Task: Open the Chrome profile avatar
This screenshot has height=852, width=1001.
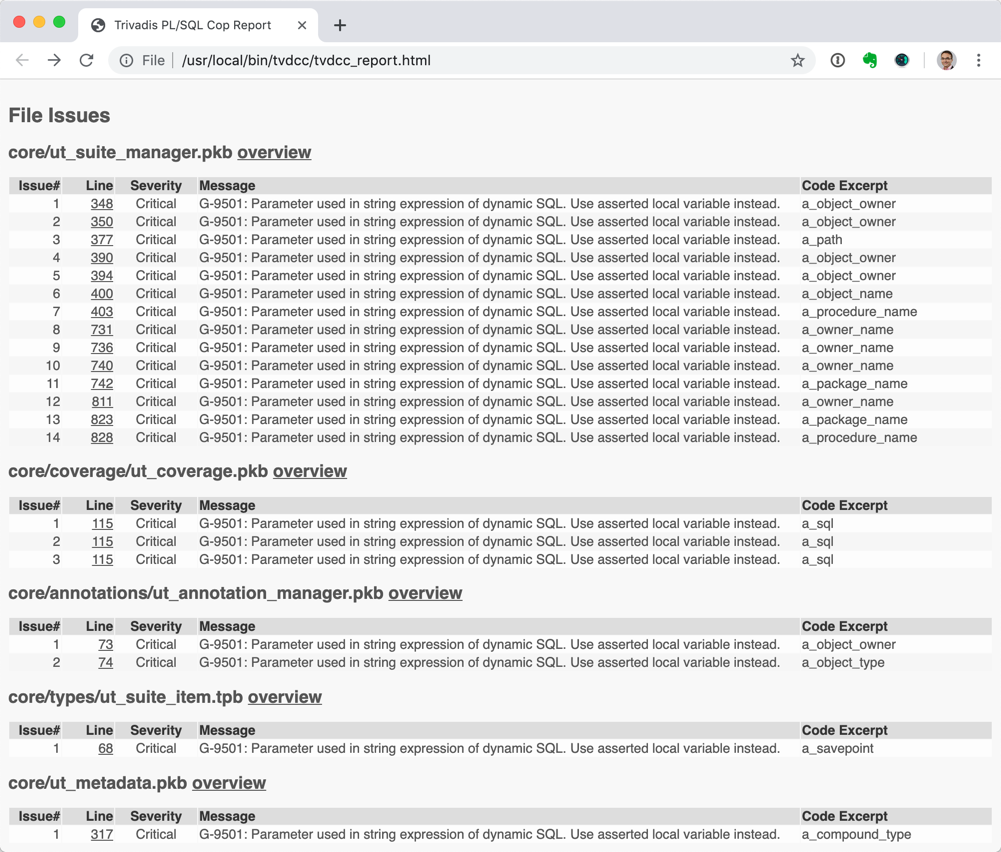Action: click(x=946, y=61)
